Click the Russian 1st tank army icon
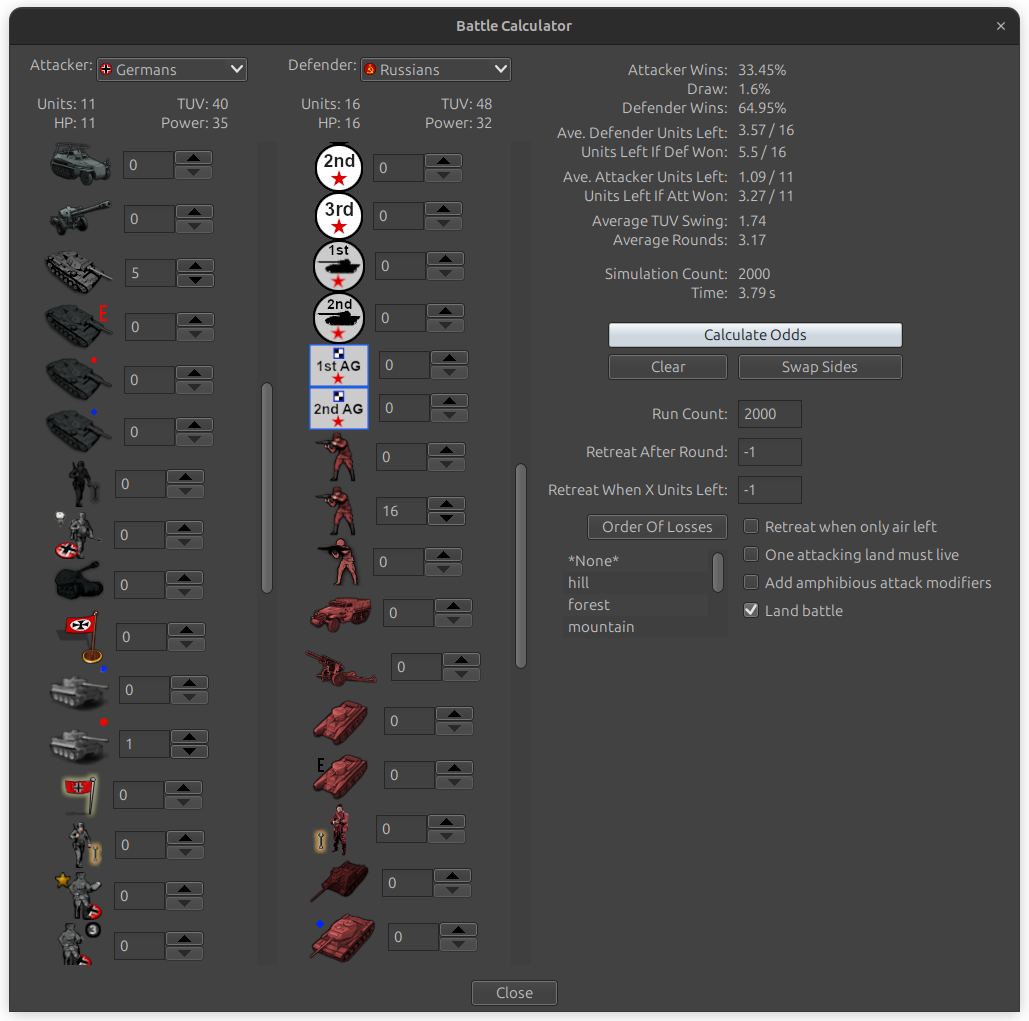The width and height of the screenshot is (1029, 1021). coord(338,265)
